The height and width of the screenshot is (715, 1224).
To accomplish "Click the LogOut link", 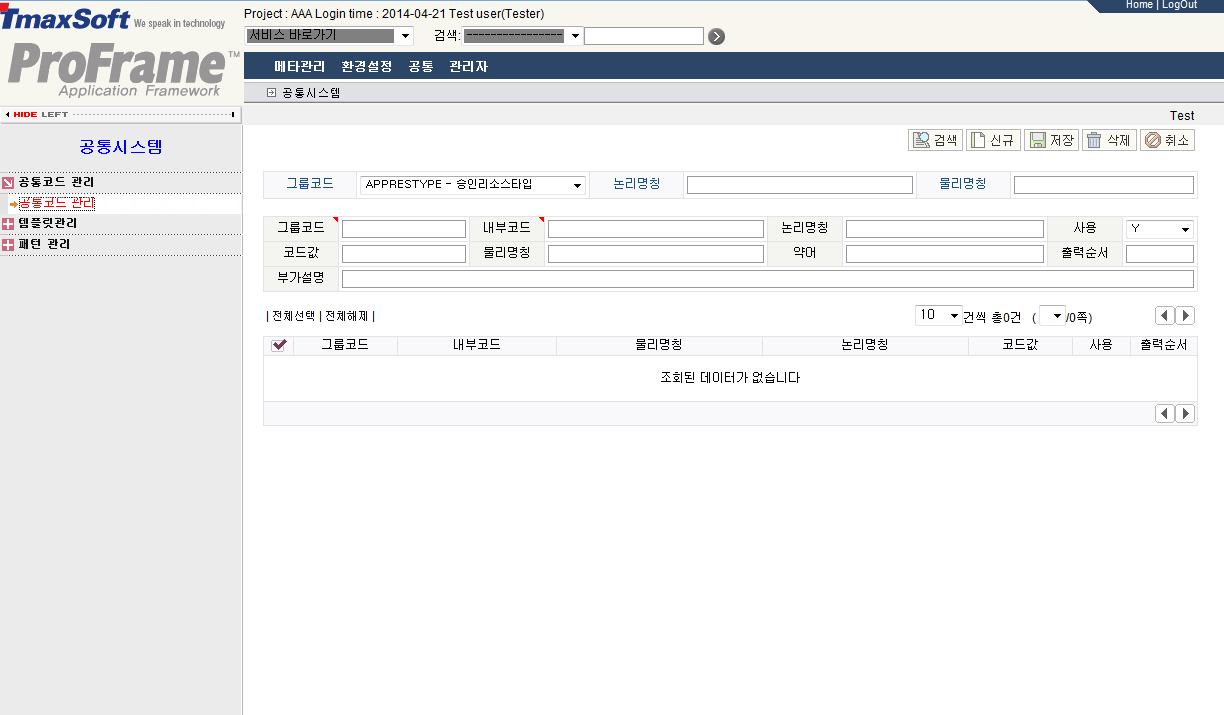I will point(1179,4).
